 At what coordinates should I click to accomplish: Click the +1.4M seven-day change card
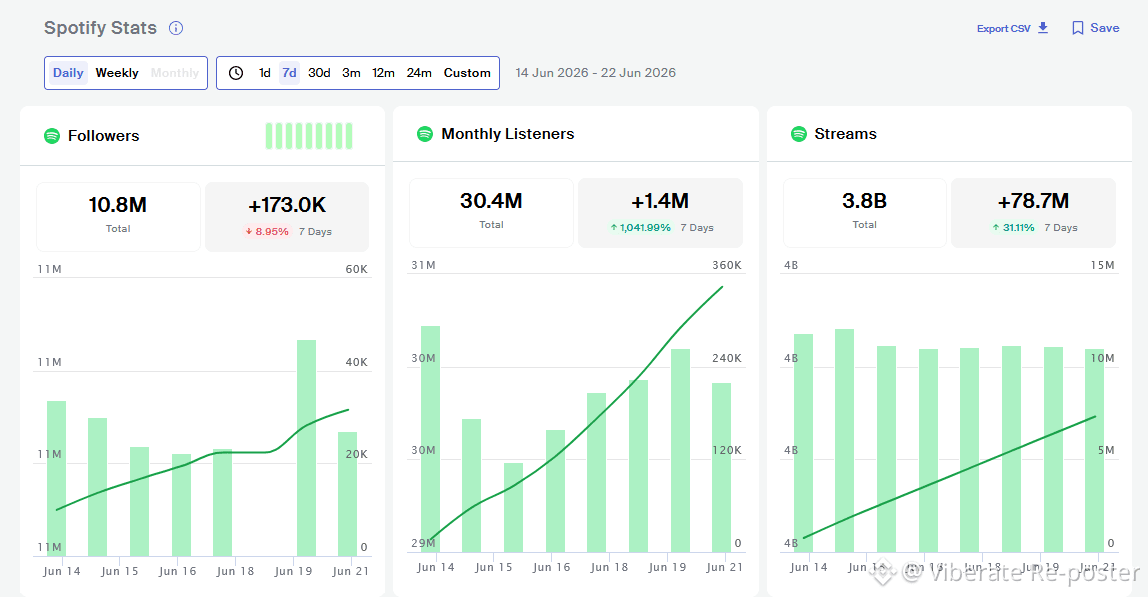pos(660,212)
